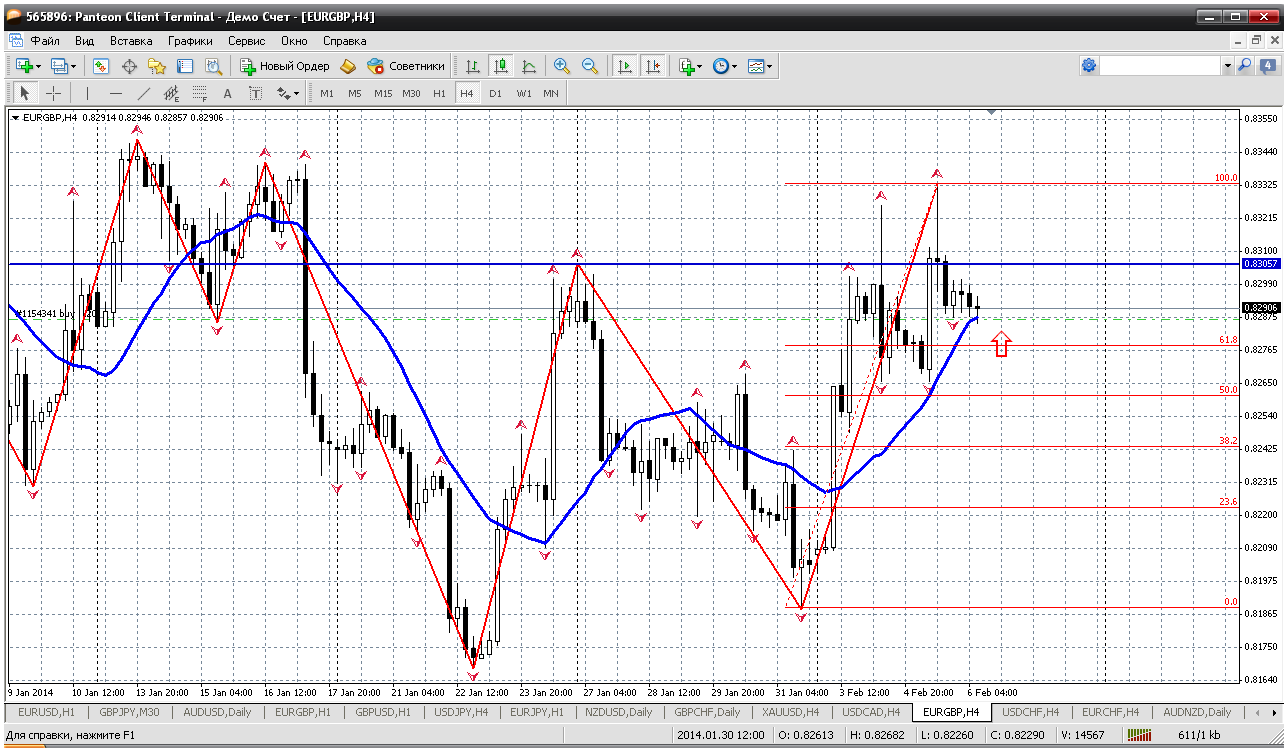Screen dimensions: 1288x748
Task: Open the Вид menu
Action: click(x=85, y=41)
